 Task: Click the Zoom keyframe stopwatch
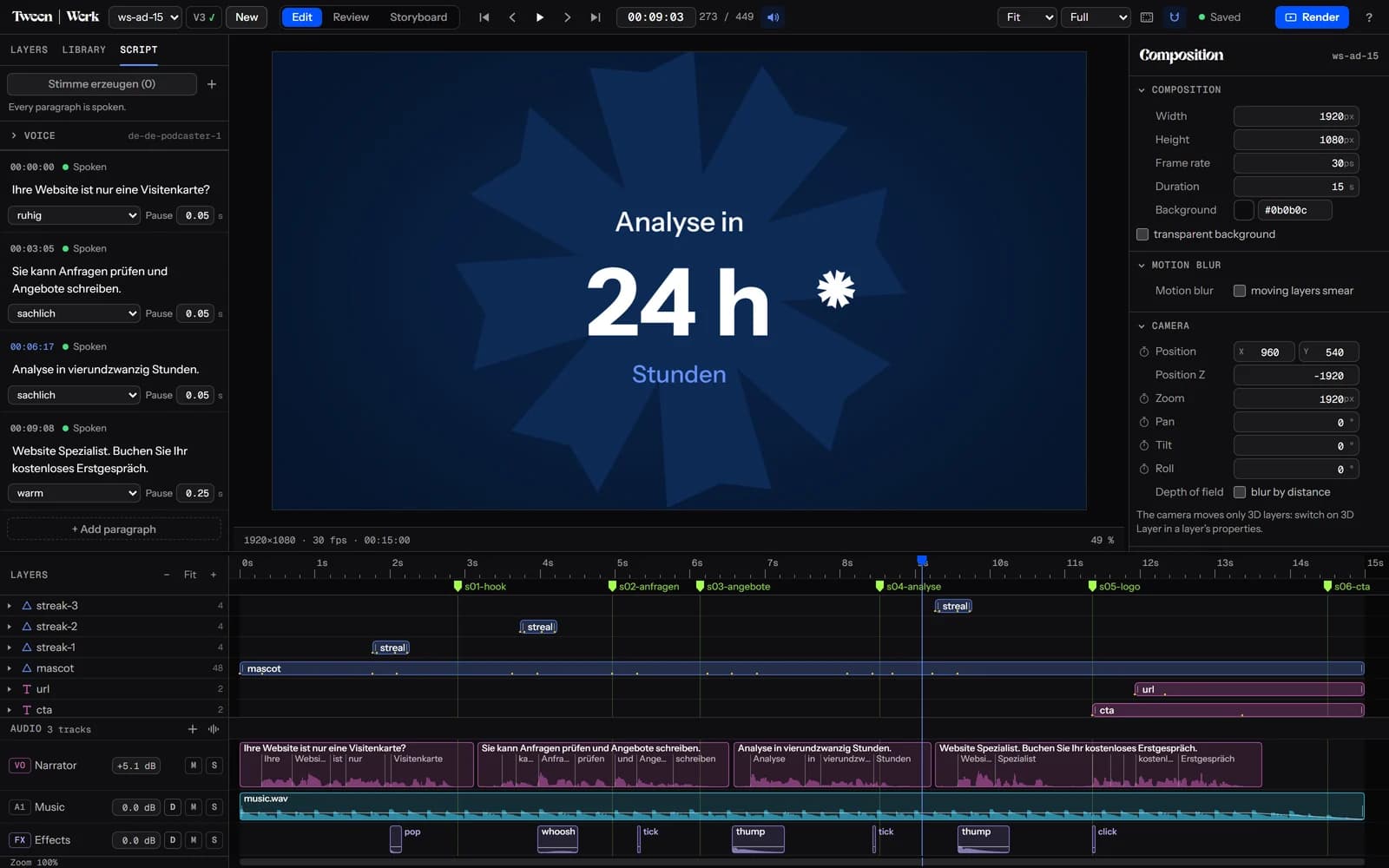1144,398
